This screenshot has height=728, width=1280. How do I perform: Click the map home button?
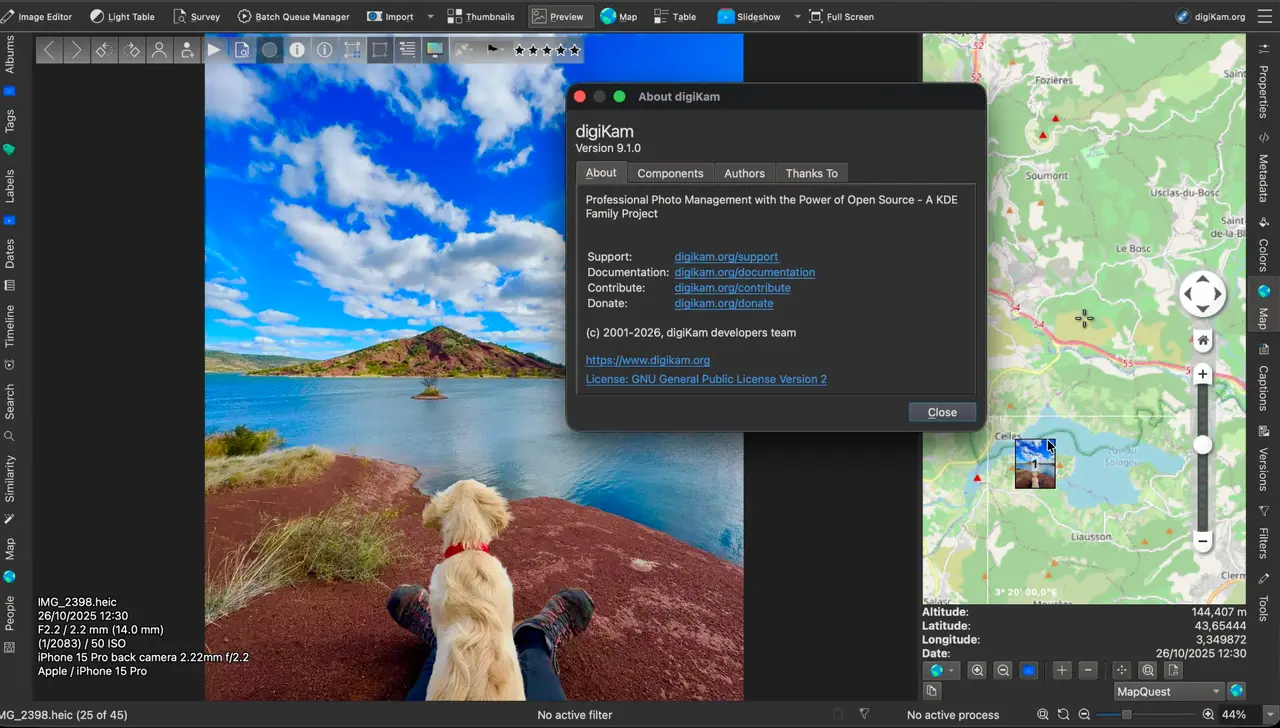[1203, 341]
